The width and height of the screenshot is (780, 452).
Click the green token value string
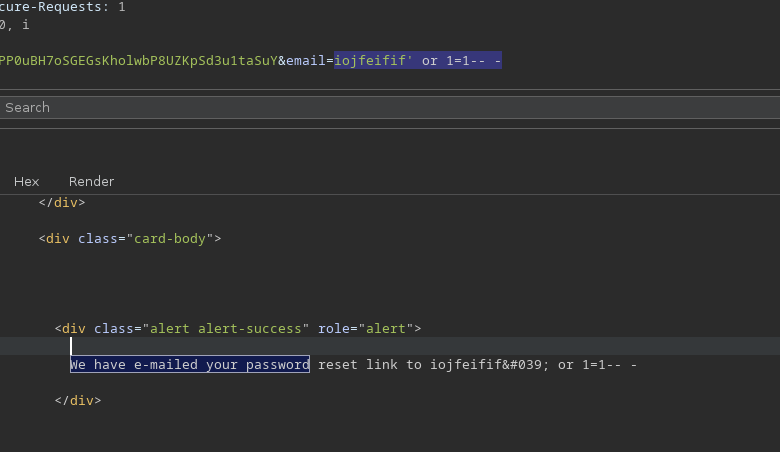pyautogui.click(x=138, y=61)
